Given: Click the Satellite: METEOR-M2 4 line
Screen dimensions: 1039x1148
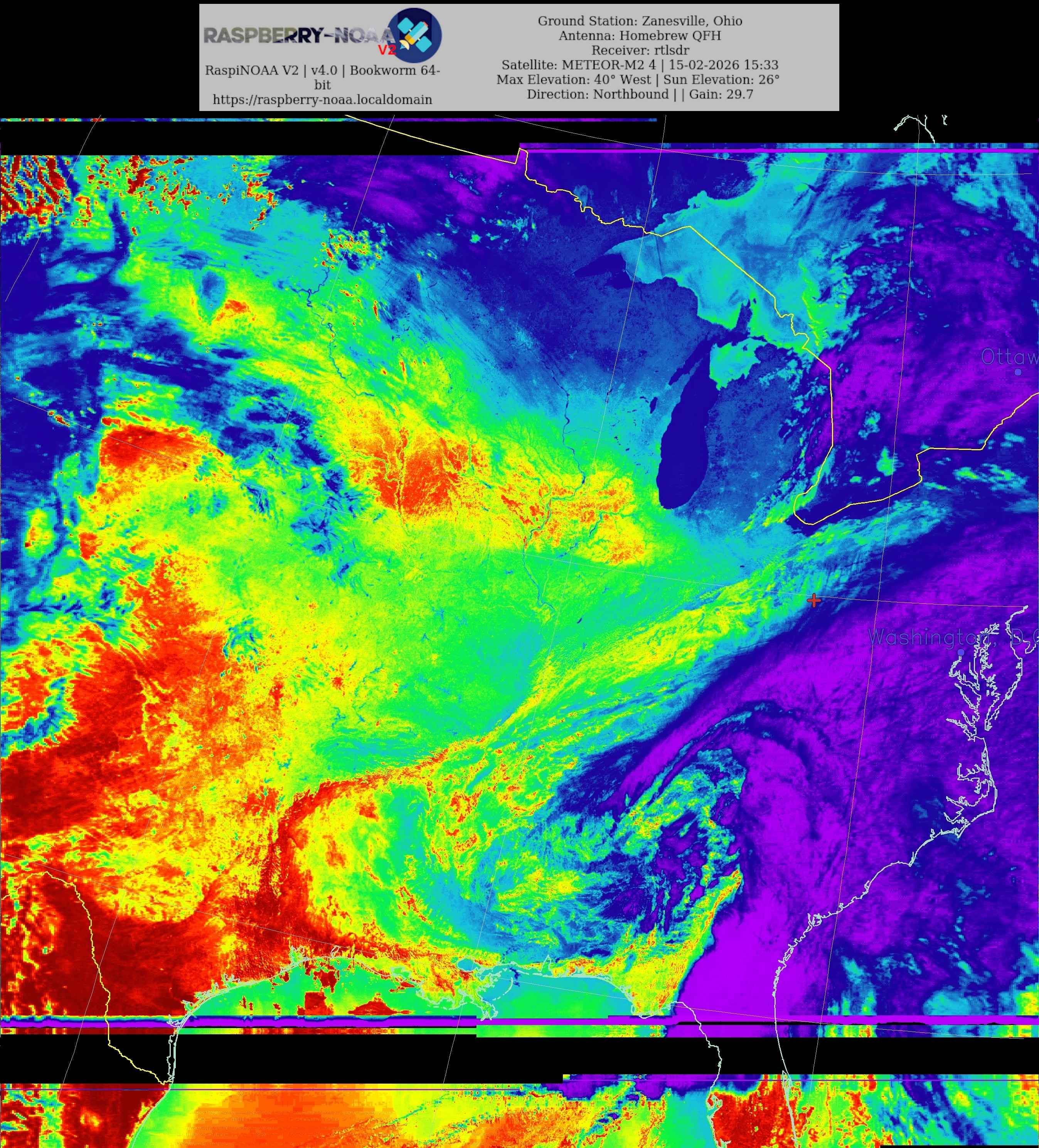Looking at the screenshot, I should click(640, 65).
